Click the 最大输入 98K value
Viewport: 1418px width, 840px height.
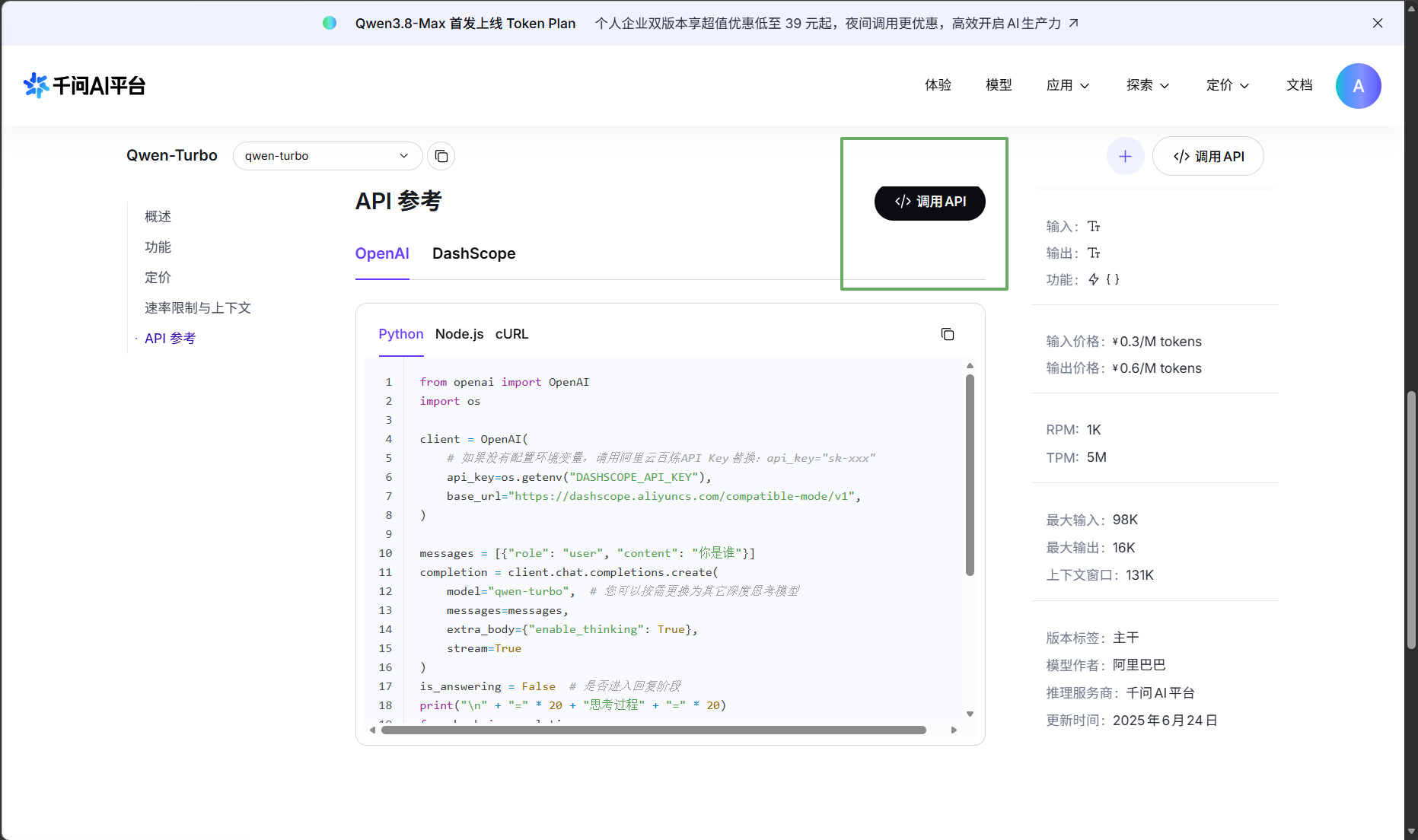1125,520
